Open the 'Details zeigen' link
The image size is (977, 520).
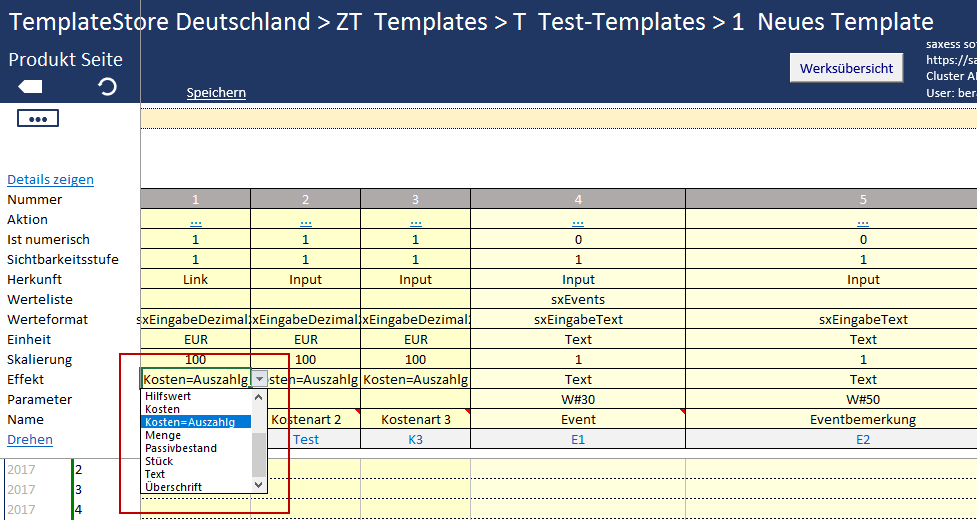(x=50, y=180)
